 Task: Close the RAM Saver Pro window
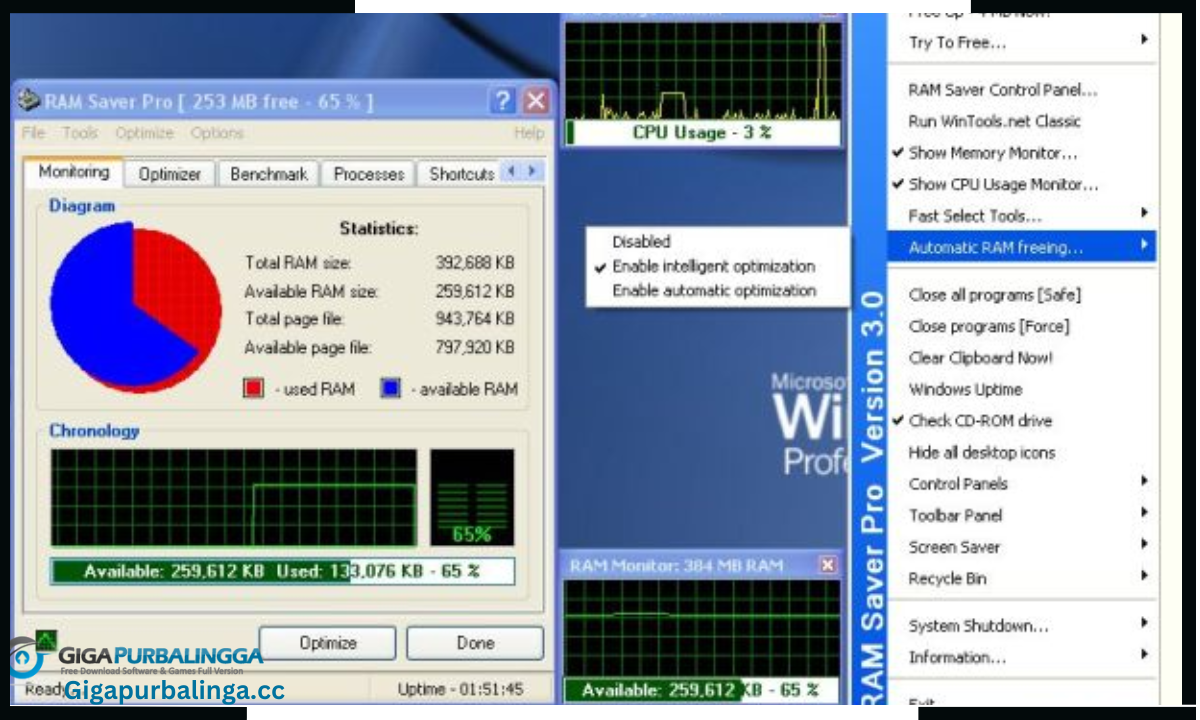coord(536,101)
